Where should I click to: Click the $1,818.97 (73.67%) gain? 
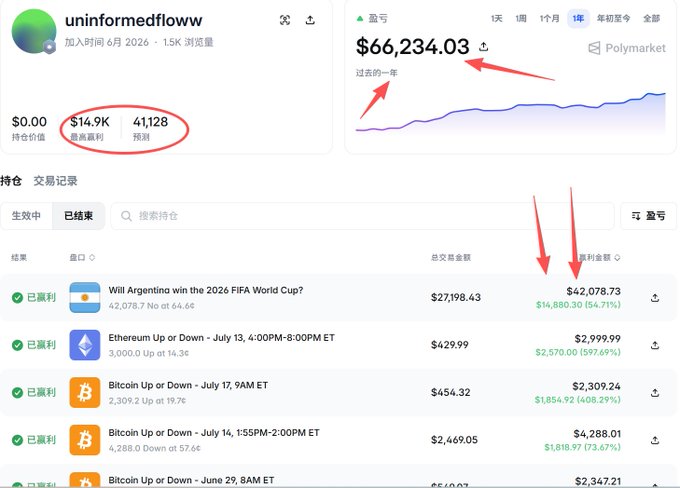582,447
